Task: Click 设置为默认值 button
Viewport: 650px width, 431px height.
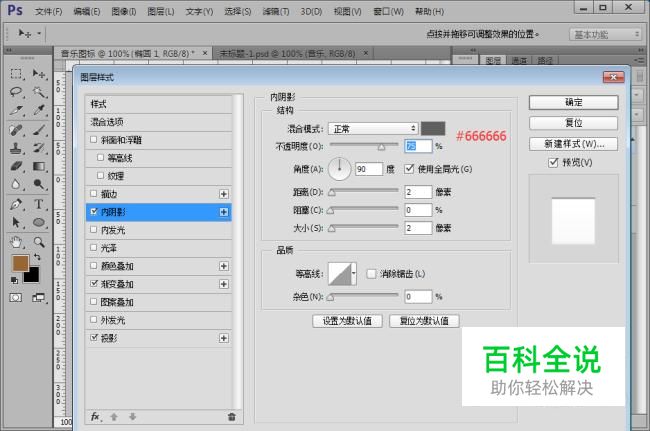Action: click(347, 321)
